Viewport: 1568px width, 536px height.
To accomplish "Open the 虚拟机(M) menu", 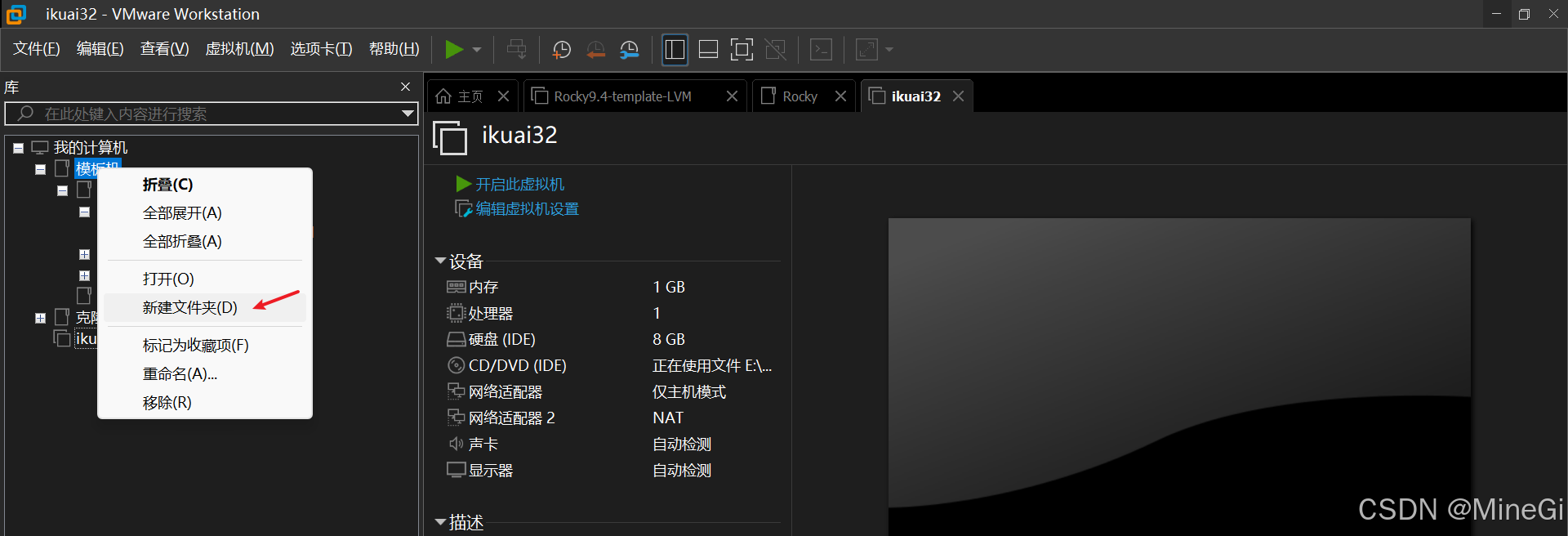I will pyautogui.click(x=239, y=49).
